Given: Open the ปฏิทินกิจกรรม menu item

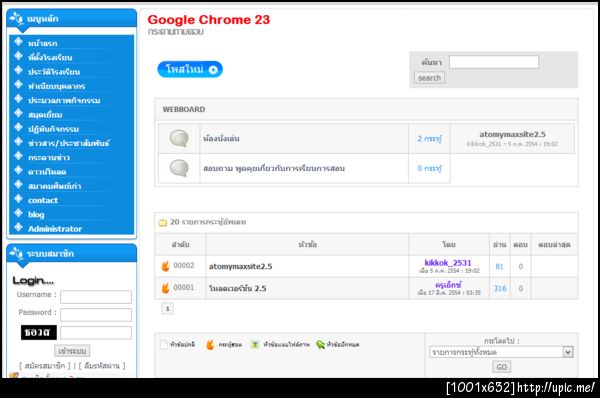Looking at the screenshot, I should (x=54, y=129).
